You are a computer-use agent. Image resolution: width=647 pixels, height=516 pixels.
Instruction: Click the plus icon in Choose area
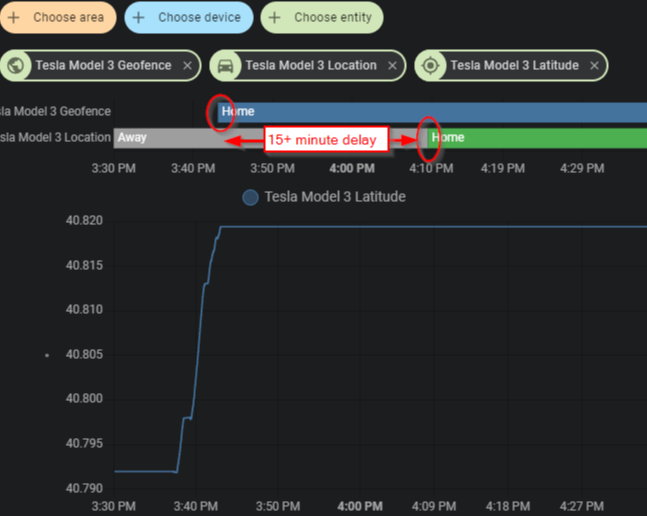14,17
